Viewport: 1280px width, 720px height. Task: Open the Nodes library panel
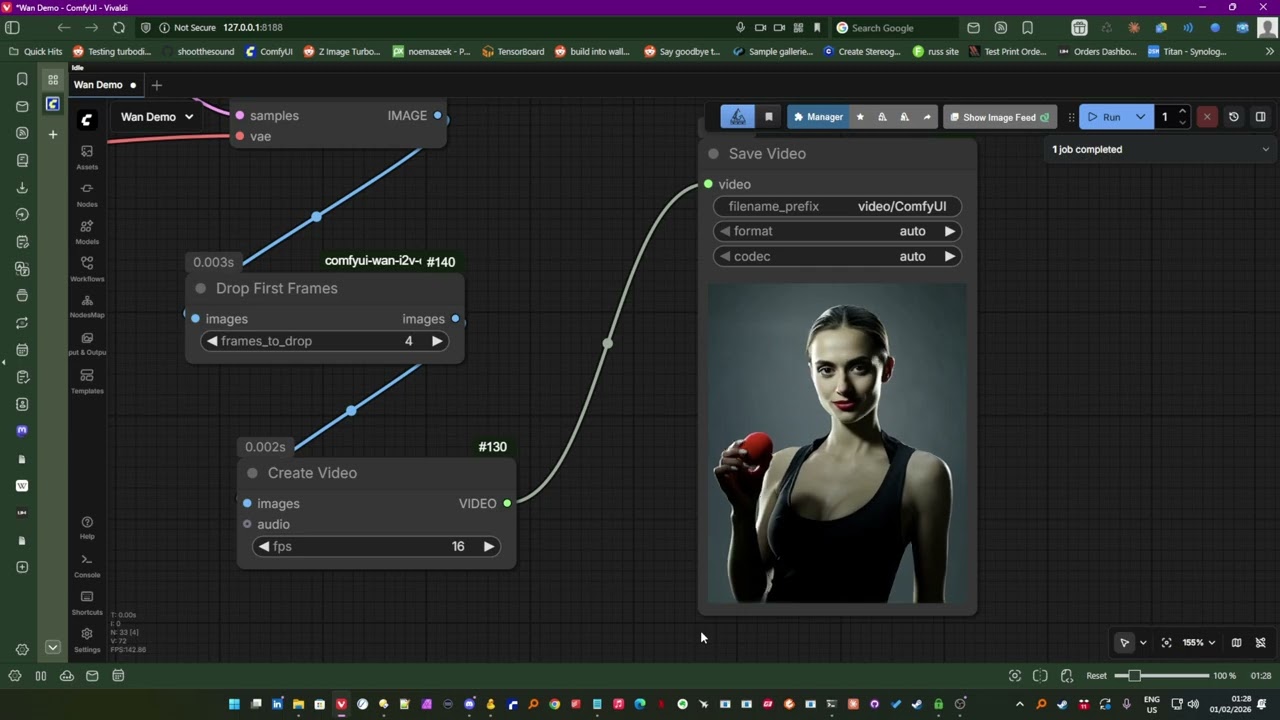[87, 194]
